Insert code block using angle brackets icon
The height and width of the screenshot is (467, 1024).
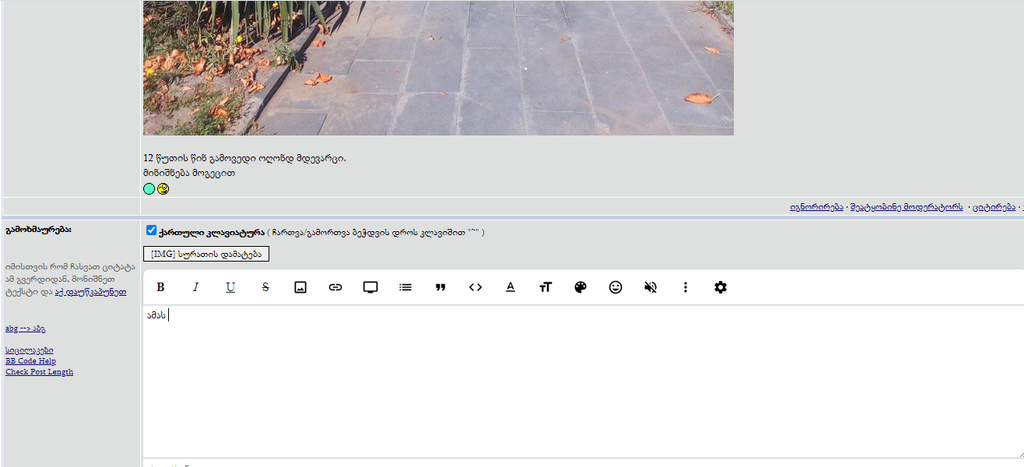[x=475, y=287]
